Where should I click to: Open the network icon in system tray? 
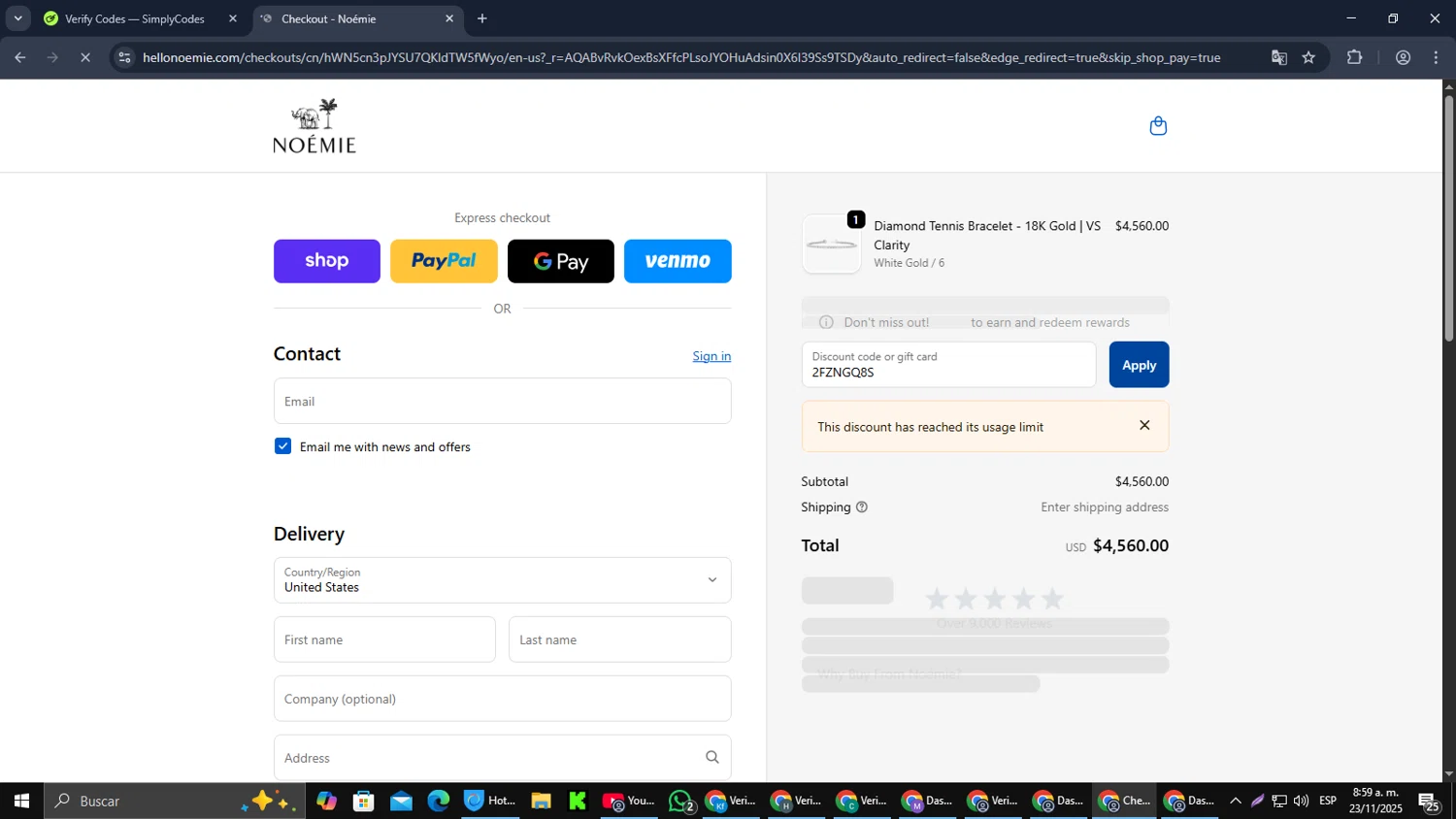1279,801
